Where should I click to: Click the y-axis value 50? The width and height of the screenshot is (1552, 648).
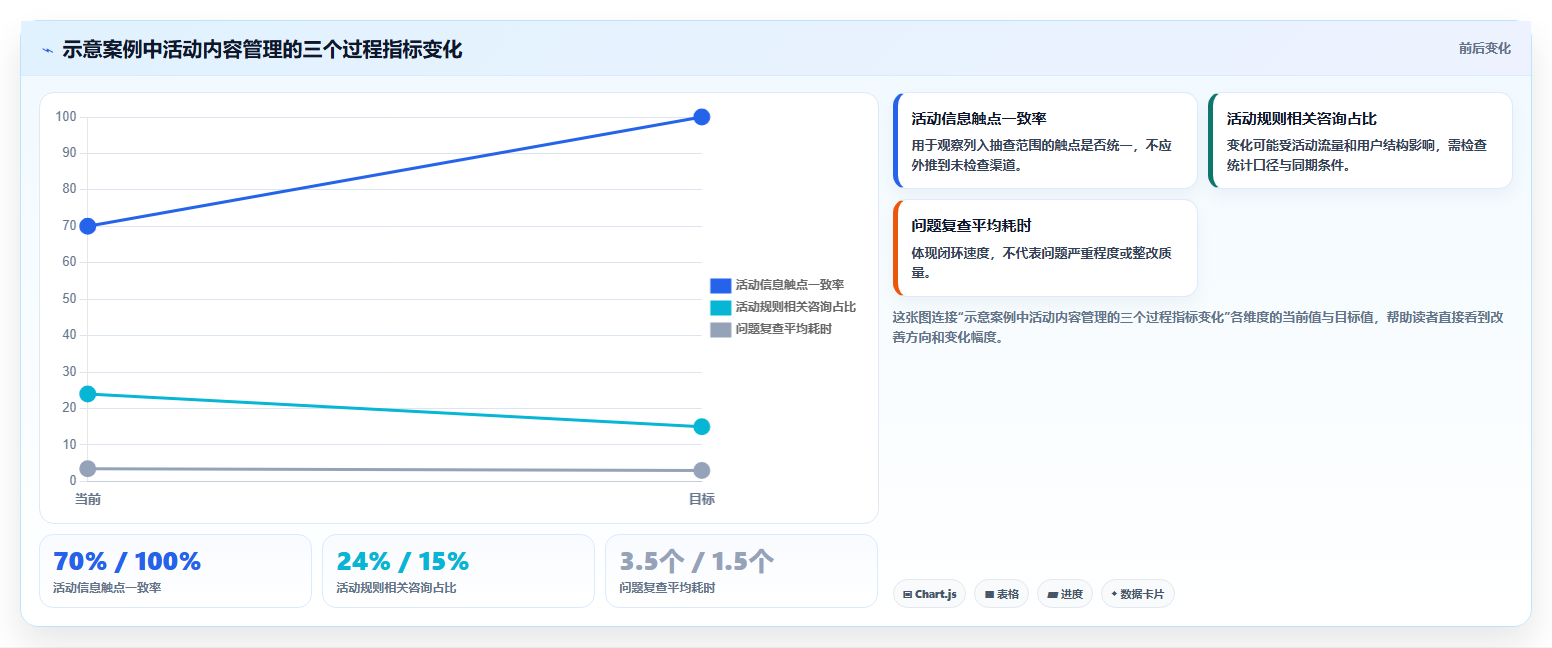69,299
